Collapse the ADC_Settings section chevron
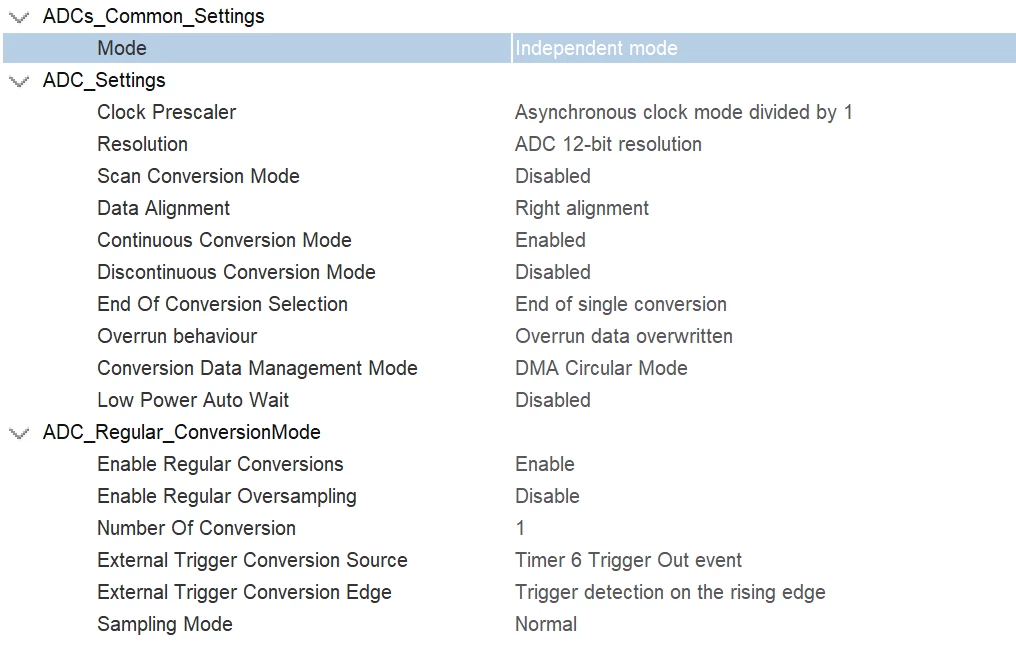Viewport: 1016px width, 646px height. tap(19, 81)
